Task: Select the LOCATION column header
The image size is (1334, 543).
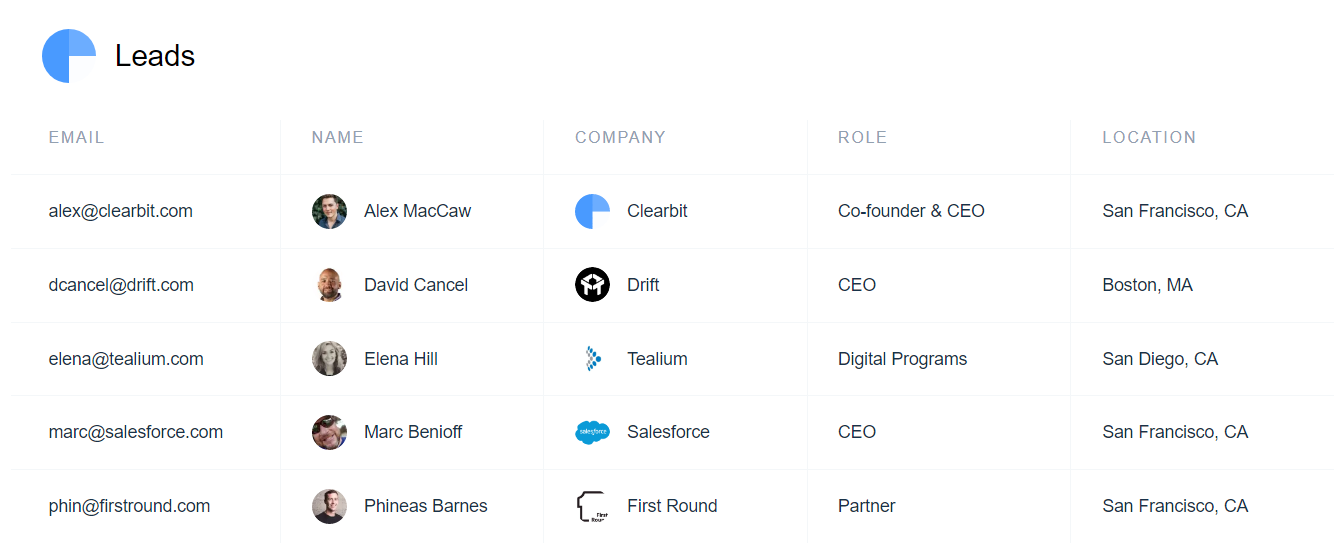Action: pos(1149,138)
